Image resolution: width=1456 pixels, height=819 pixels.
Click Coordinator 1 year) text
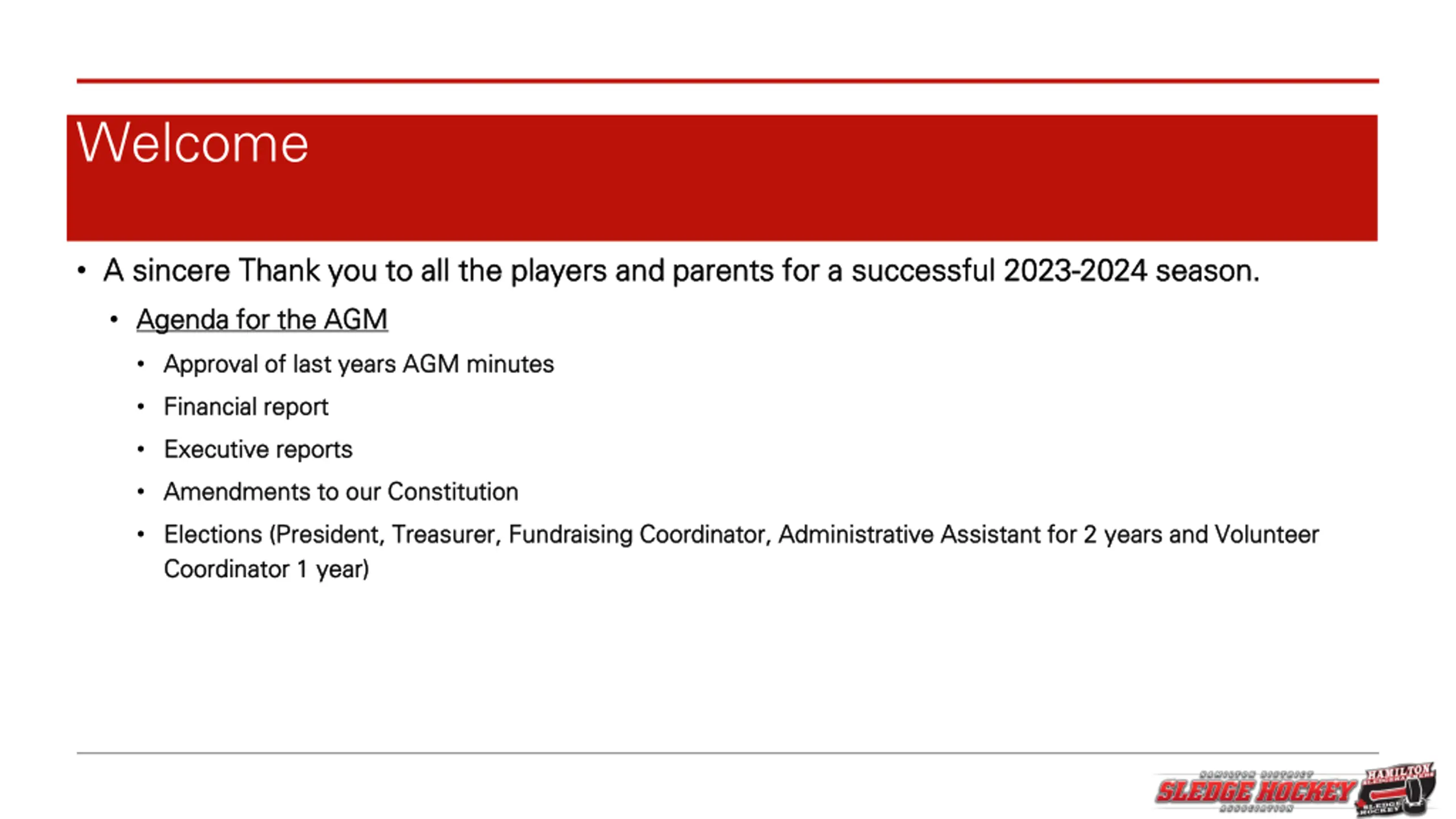(x=266, y=569)
